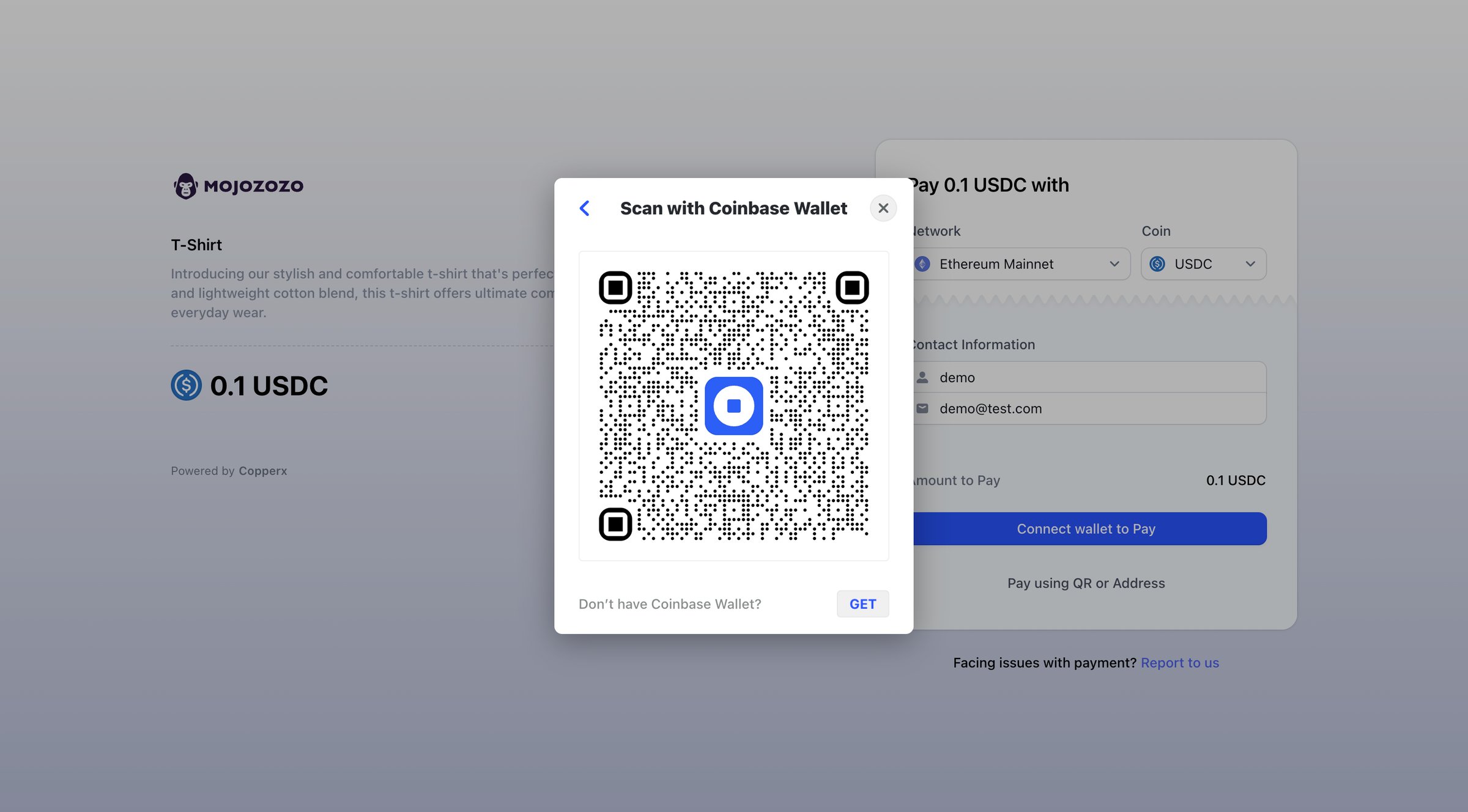The width and height of the screenshot is (1468, 812).
Task: Click the USDC coin icon in dropdown
Action: pos(1157,264)
